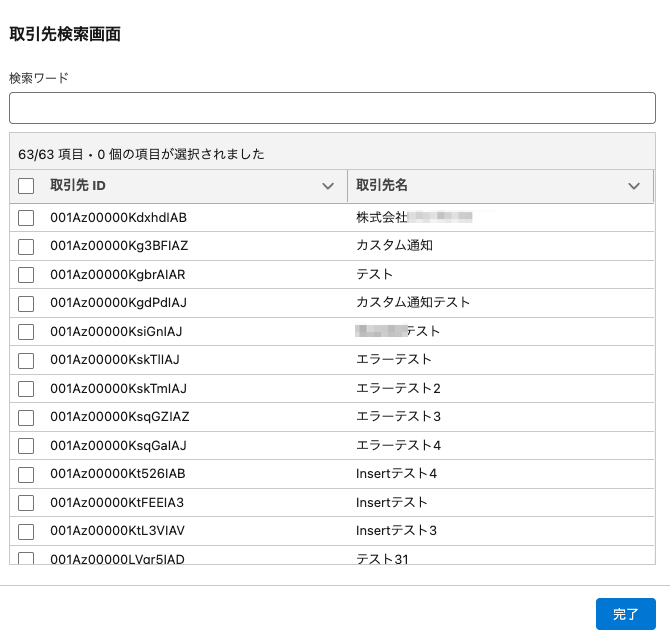The height and width of the screenshot is (643, 670).
Task: Select checkbox for カスタム通知 row
Action: (26, 246)
